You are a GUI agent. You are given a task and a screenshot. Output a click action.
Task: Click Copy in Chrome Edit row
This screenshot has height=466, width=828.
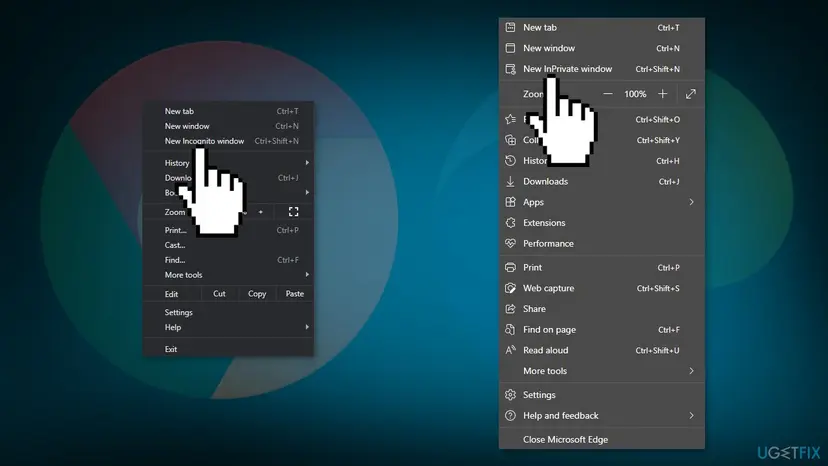pos(257,294)
